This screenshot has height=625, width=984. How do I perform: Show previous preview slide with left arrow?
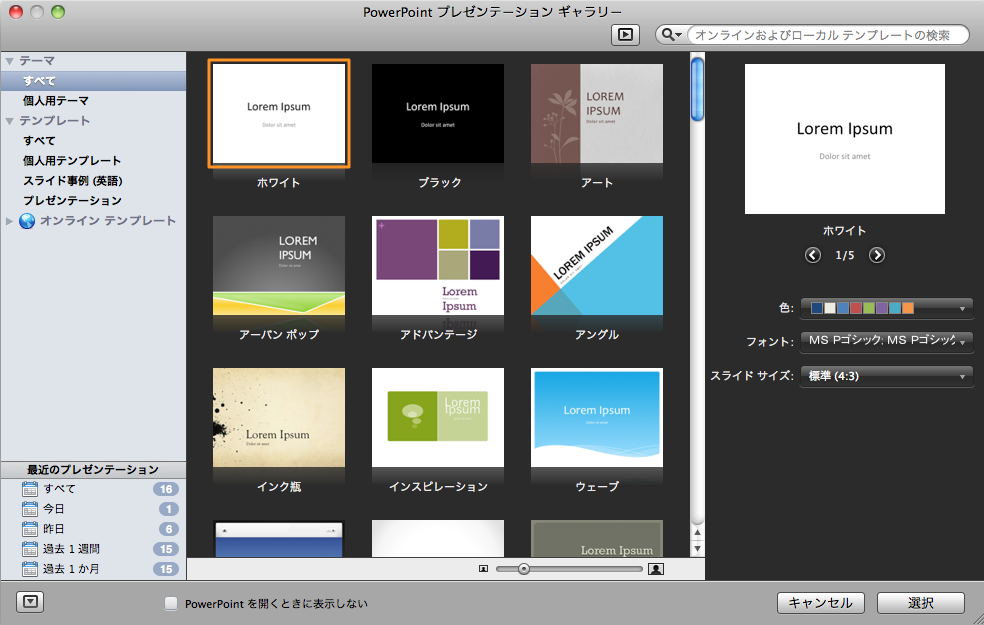click(813, 255)
